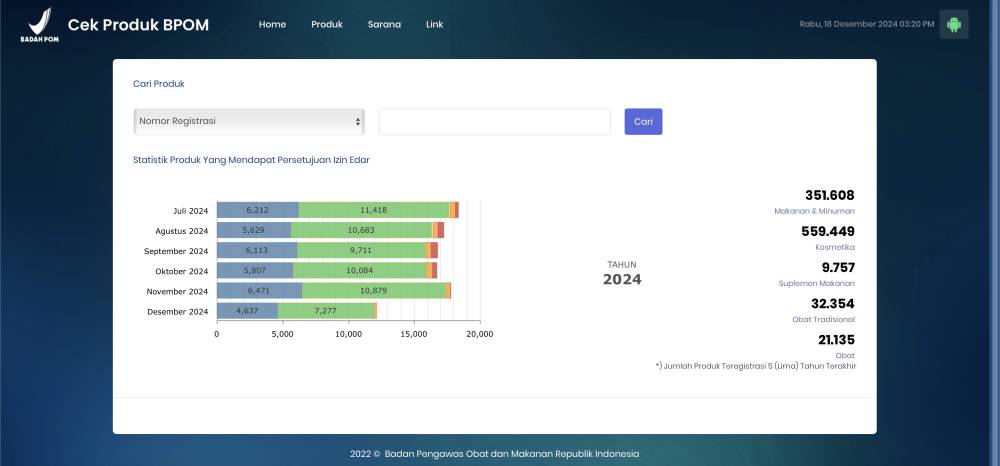Expand the Nomor Registrasi dropdown
1000x466 pixels.
coord(249,121)
